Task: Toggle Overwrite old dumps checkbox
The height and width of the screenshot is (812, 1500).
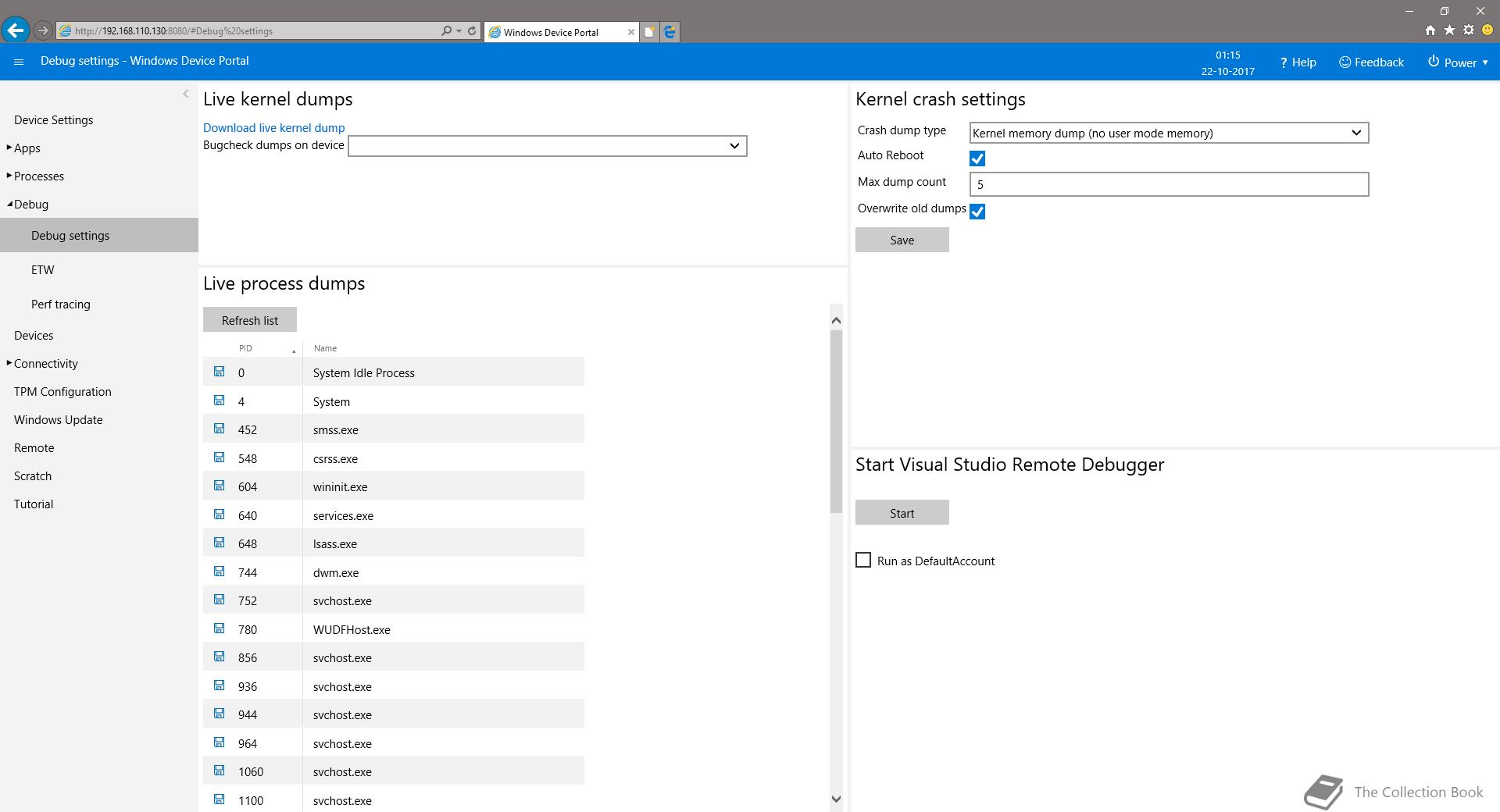Action: [977, 212]
